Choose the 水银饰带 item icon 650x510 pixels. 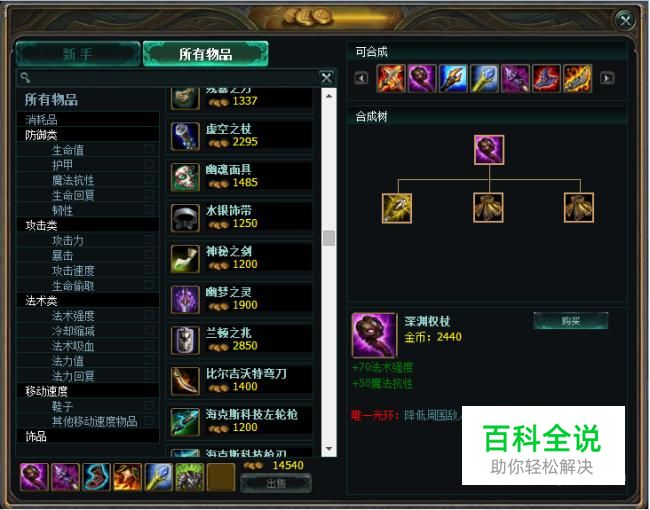click(185, 218)
